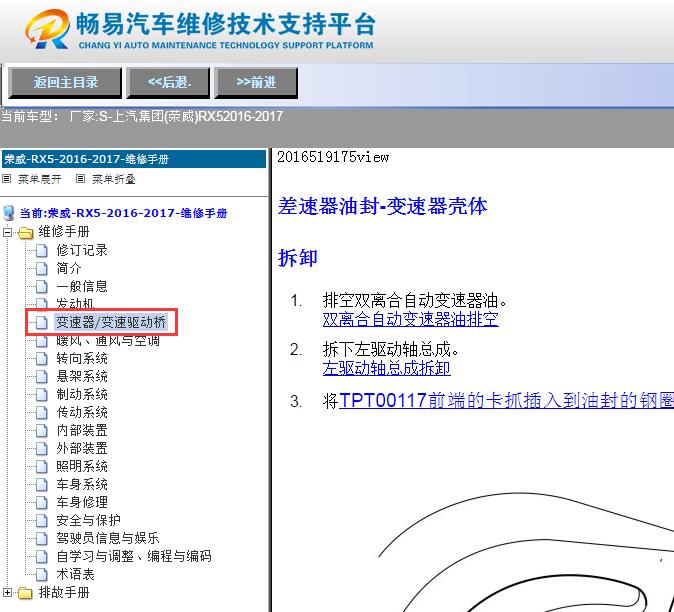Click the 2016519175view text
The height and width of the screenshot is (612, 674).
pyautogui.click(x=333, y=157)
